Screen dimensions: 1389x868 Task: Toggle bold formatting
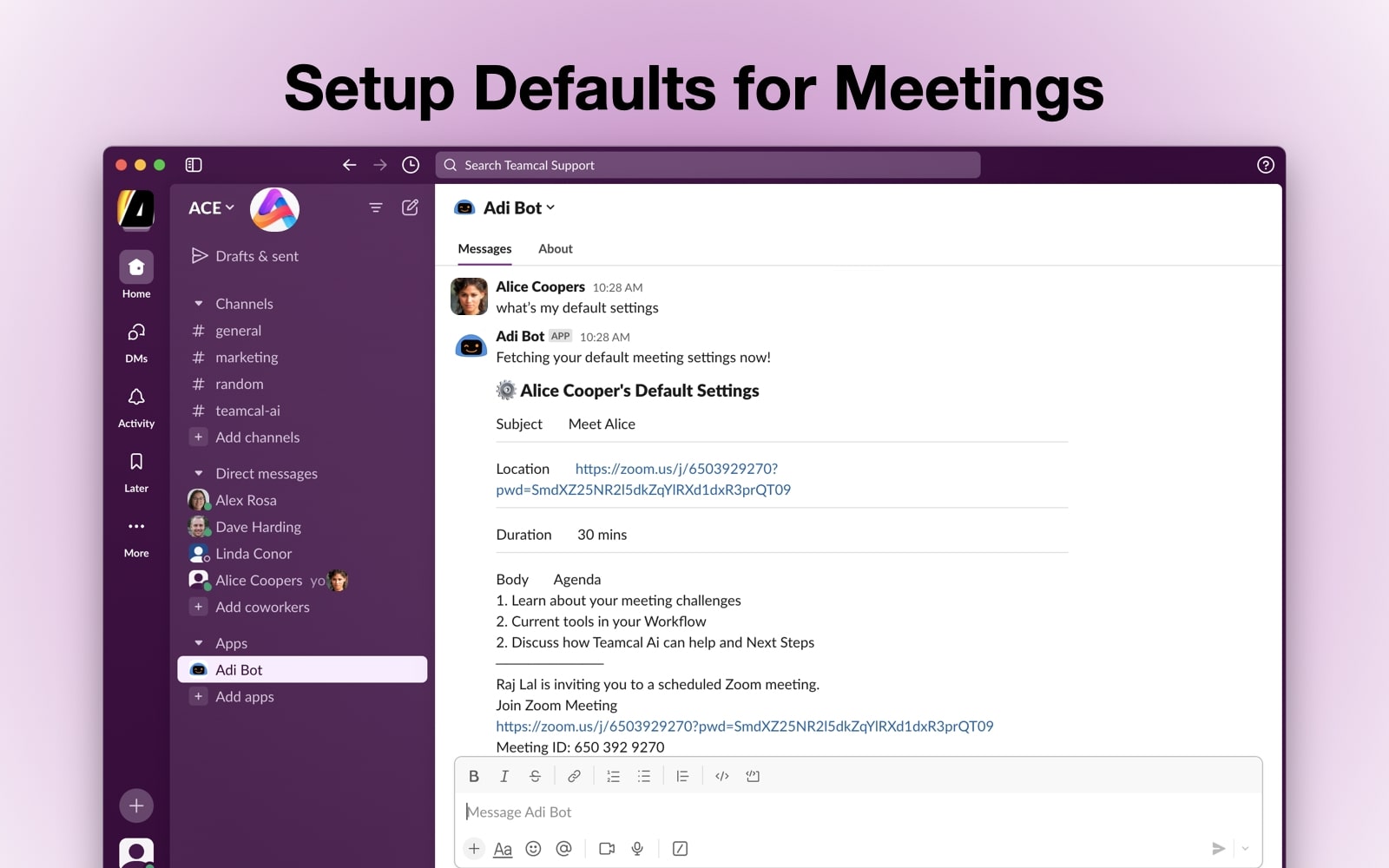point(474,776)
